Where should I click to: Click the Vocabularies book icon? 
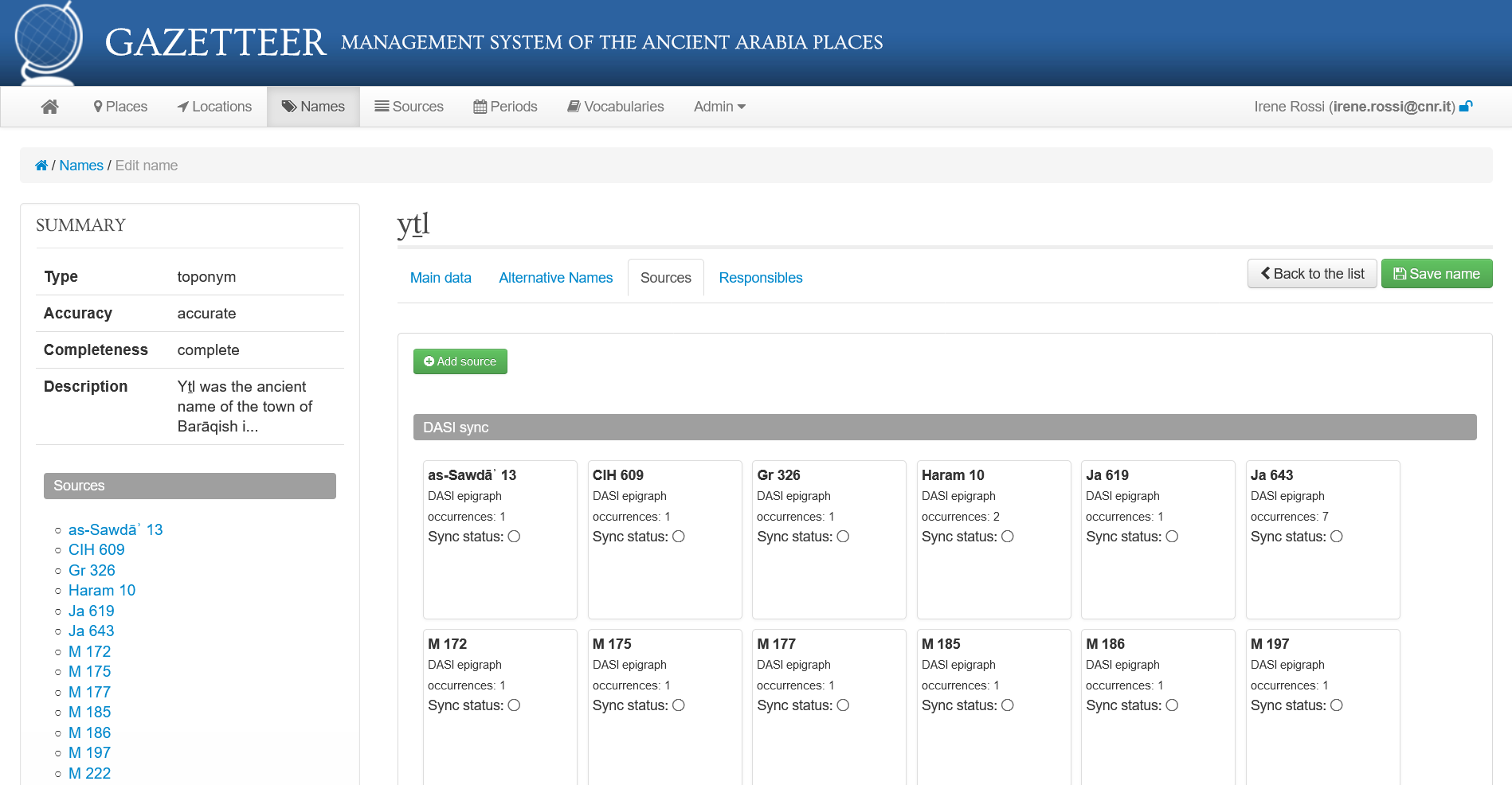(574, 106)
